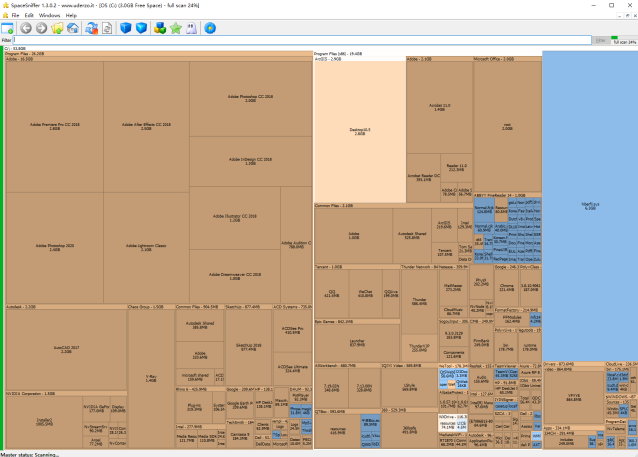Minimize the inner document window
This screenshot has width=638, height=457.
620,15
